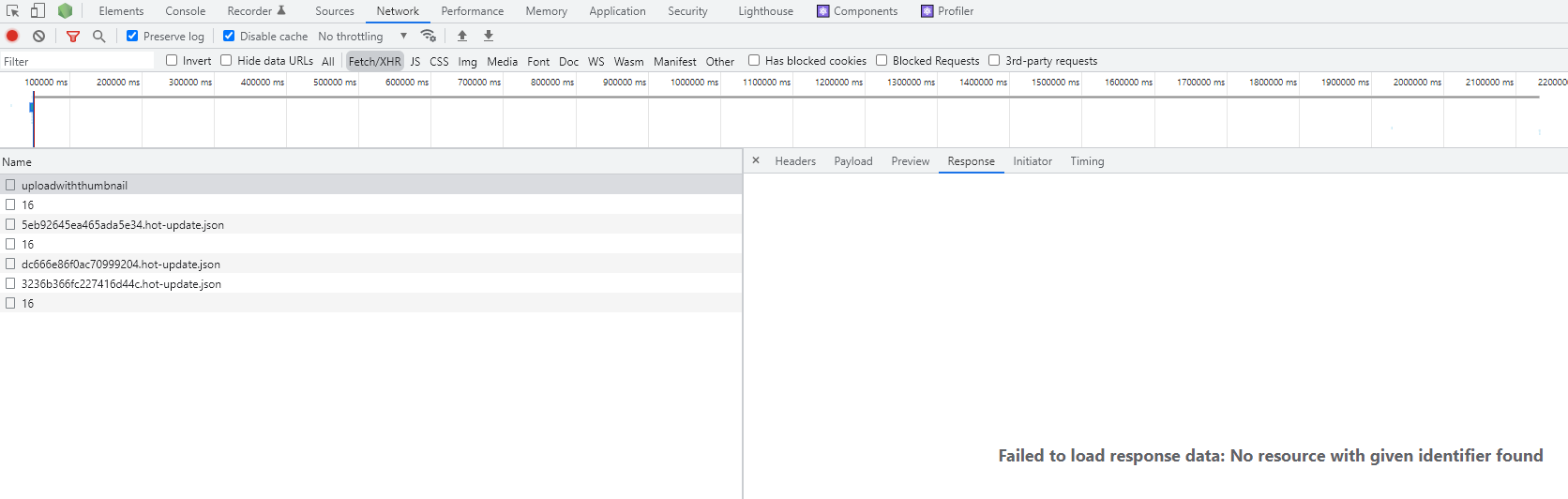This screenshot has height=499, width=1568.
Task: Open the Performance panel
Action: coord(473,11)
